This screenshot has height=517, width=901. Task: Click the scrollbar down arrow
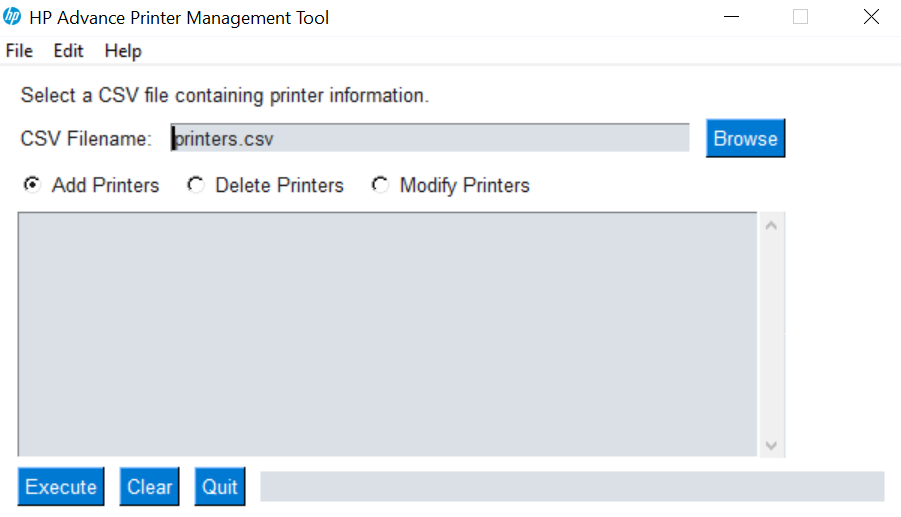tap(772, 445)
